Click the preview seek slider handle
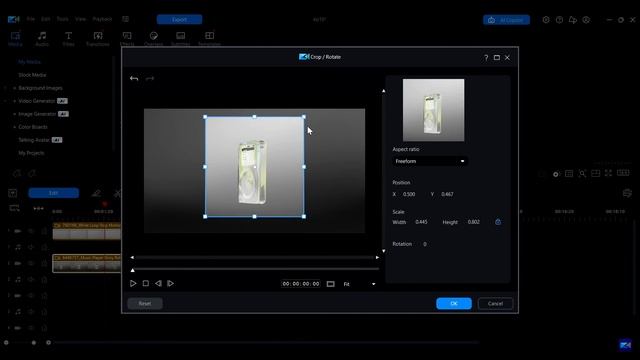 point(133,270)
